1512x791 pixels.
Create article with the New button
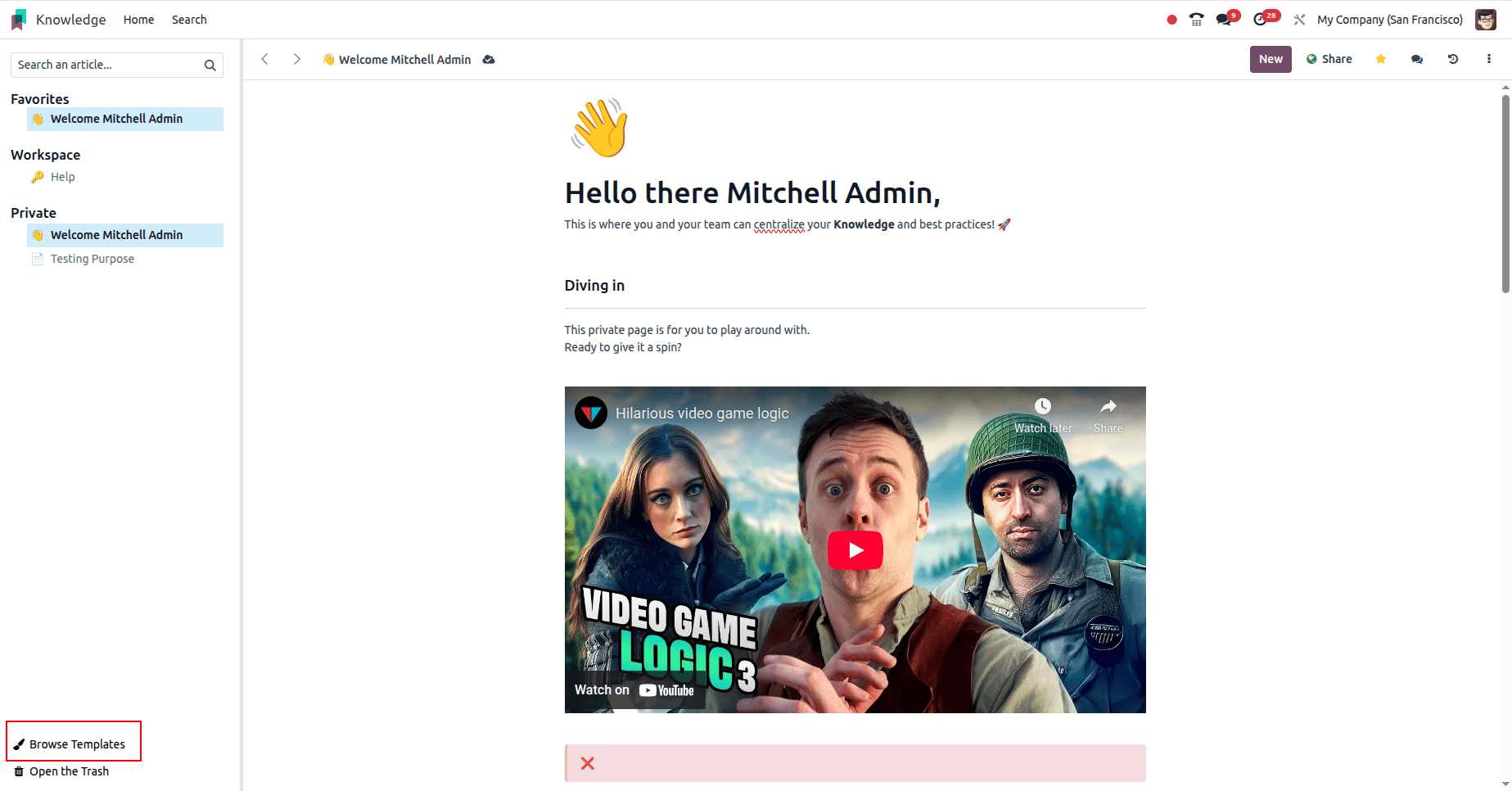1271,59
